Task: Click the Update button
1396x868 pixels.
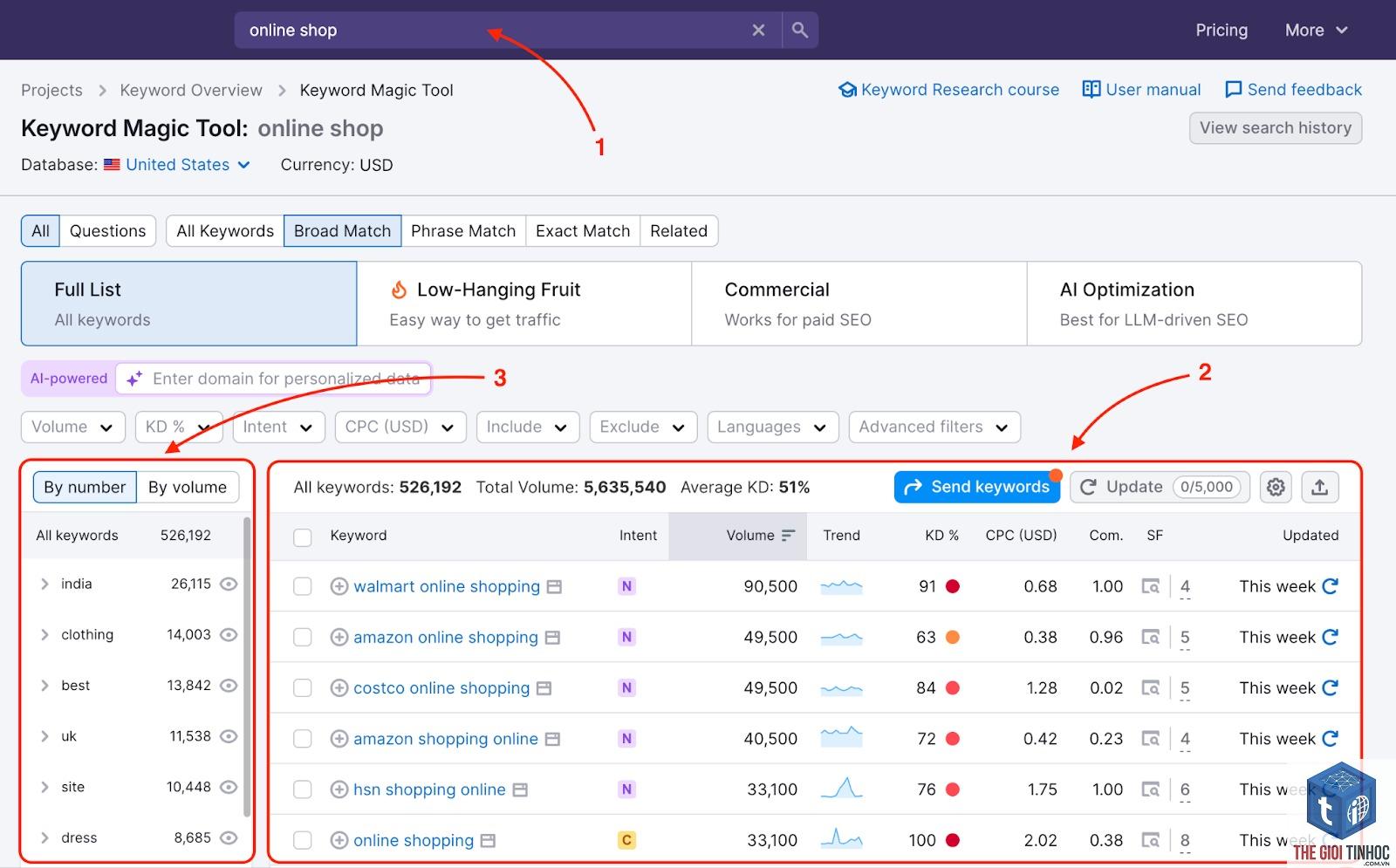Action: coord(1160,487)
